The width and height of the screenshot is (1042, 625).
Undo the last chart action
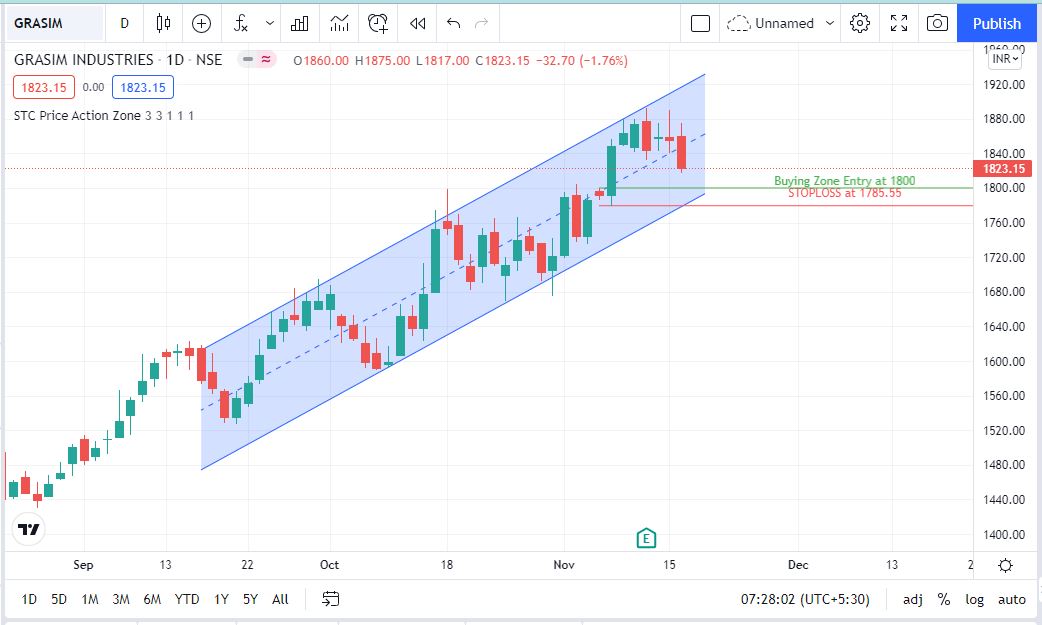pos(454,23)
